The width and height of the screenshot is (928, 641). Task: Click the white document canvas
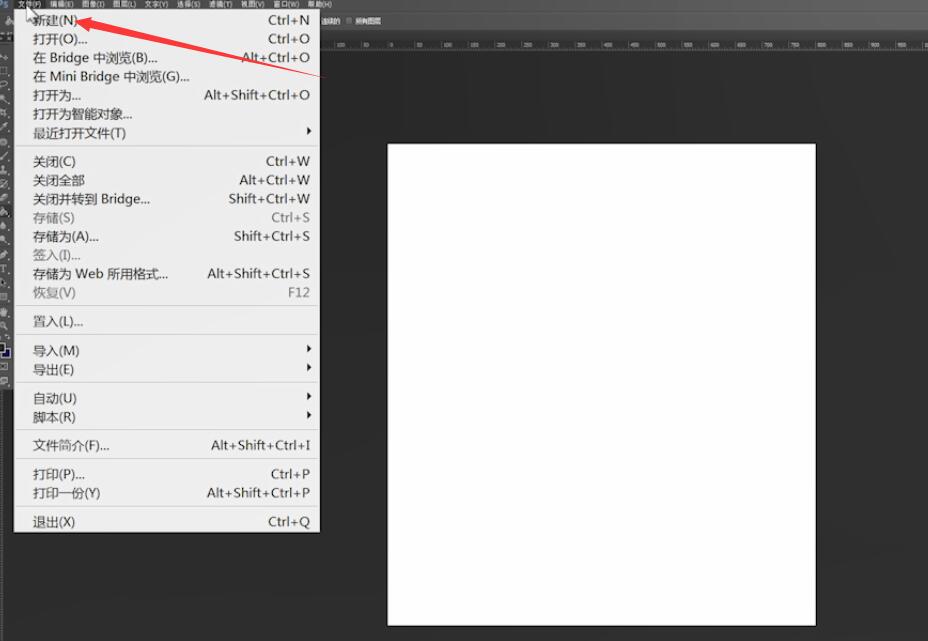click(601, 384)
